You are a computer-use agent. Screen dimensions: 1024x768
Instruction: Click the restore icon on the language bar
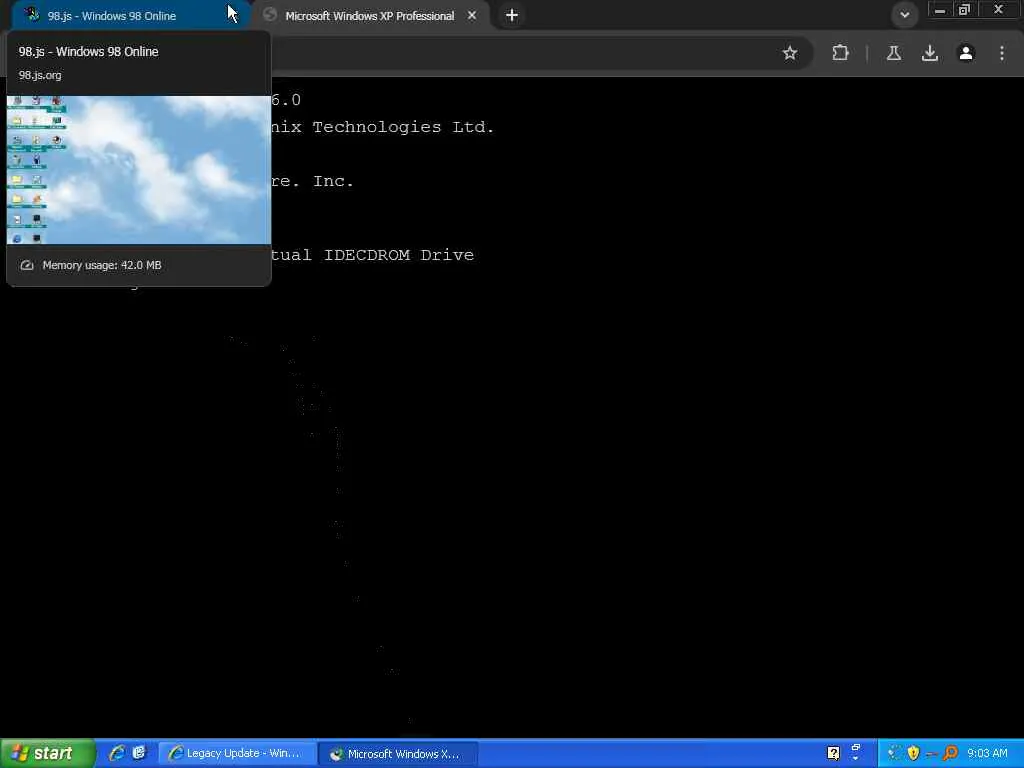[x=856, y=748]
